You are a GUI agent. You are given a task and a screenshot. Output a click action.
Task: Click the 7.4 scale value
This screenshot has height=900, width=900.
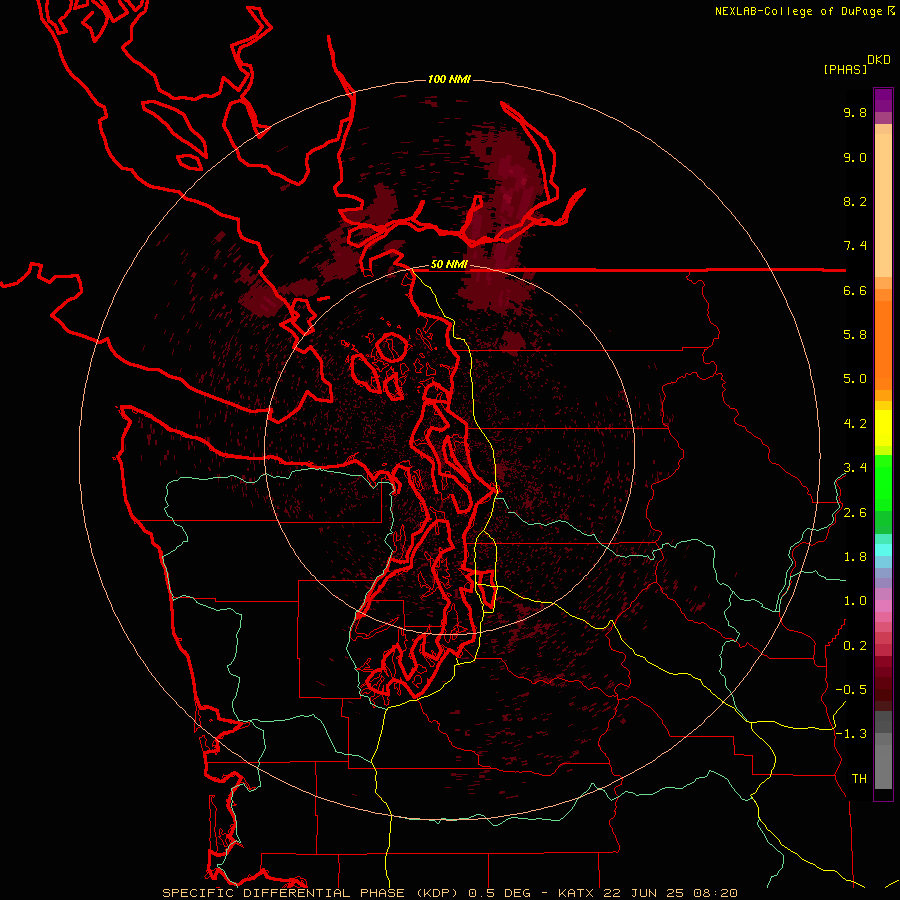click(855, 246)
